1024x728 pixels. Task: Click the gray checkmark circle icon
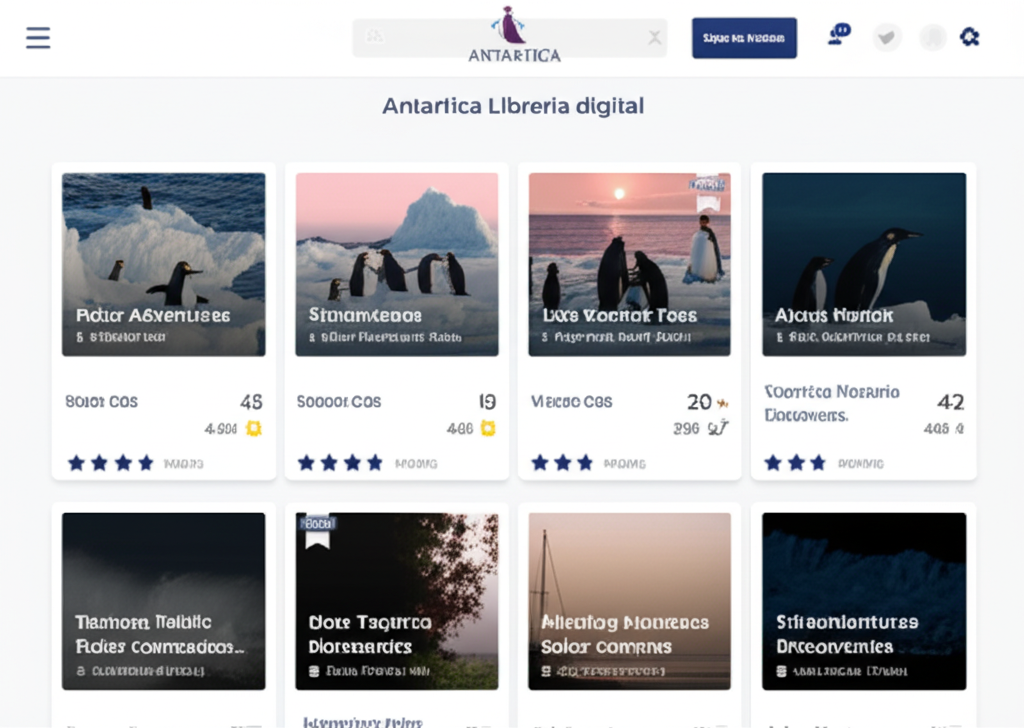(x=887, y=37)
